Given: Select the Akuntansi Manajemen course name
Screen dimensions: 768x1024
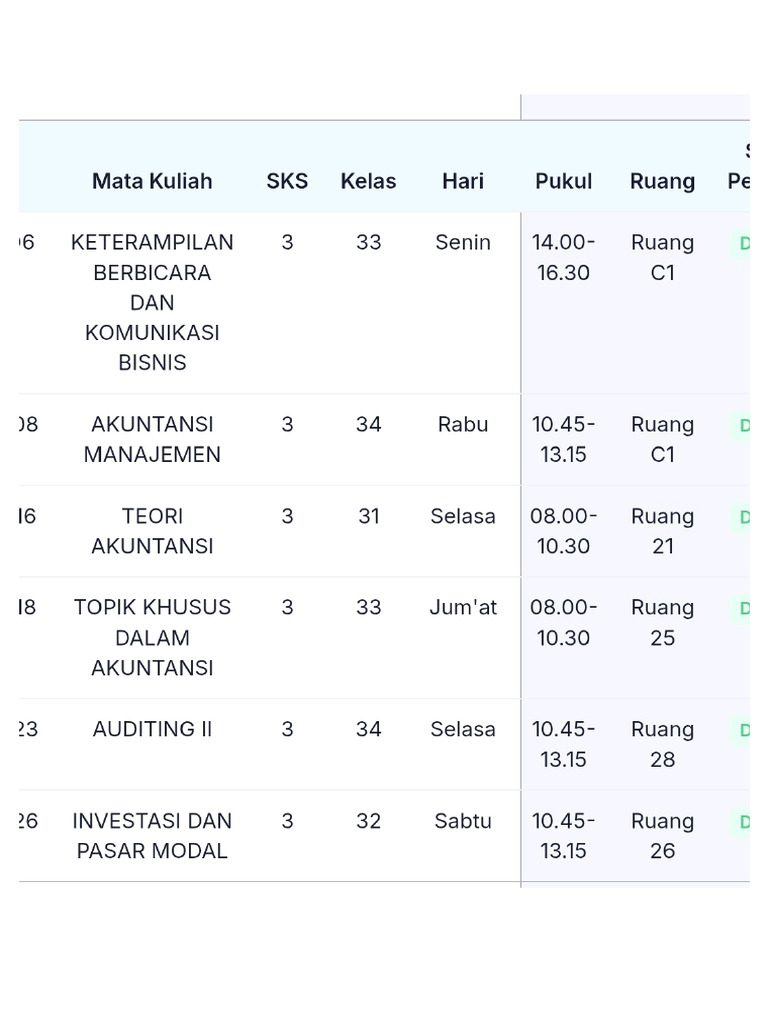Looking at the screenshot, I should [x=152, y=439].
